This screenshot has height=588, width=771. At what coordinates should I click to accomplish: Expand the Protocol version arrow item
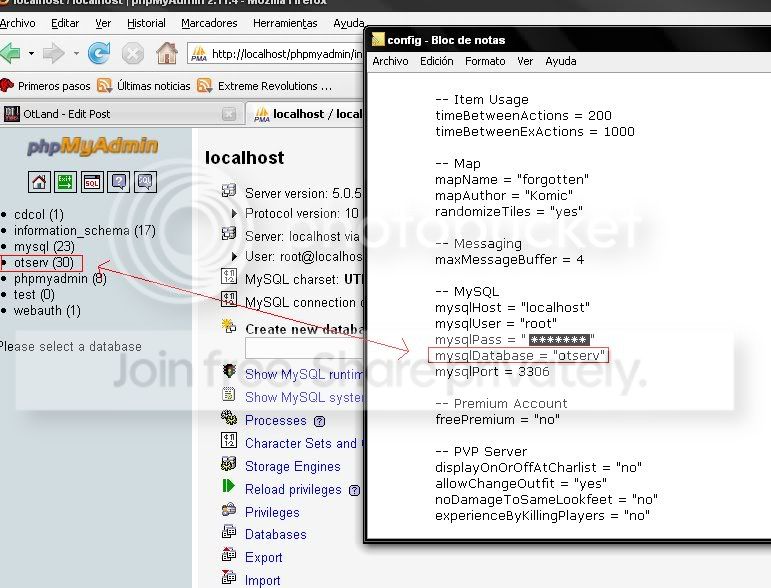[x=235, y=213]
